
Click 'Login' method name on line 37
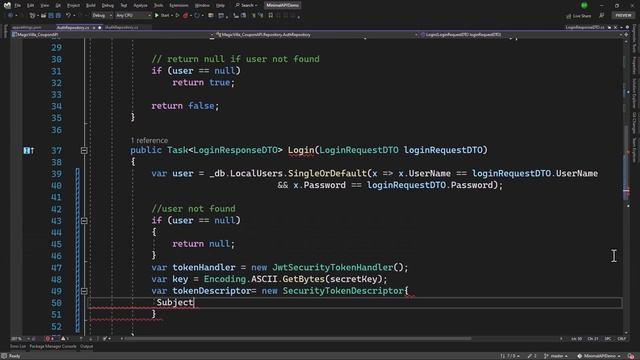click(x=301, y=150)
